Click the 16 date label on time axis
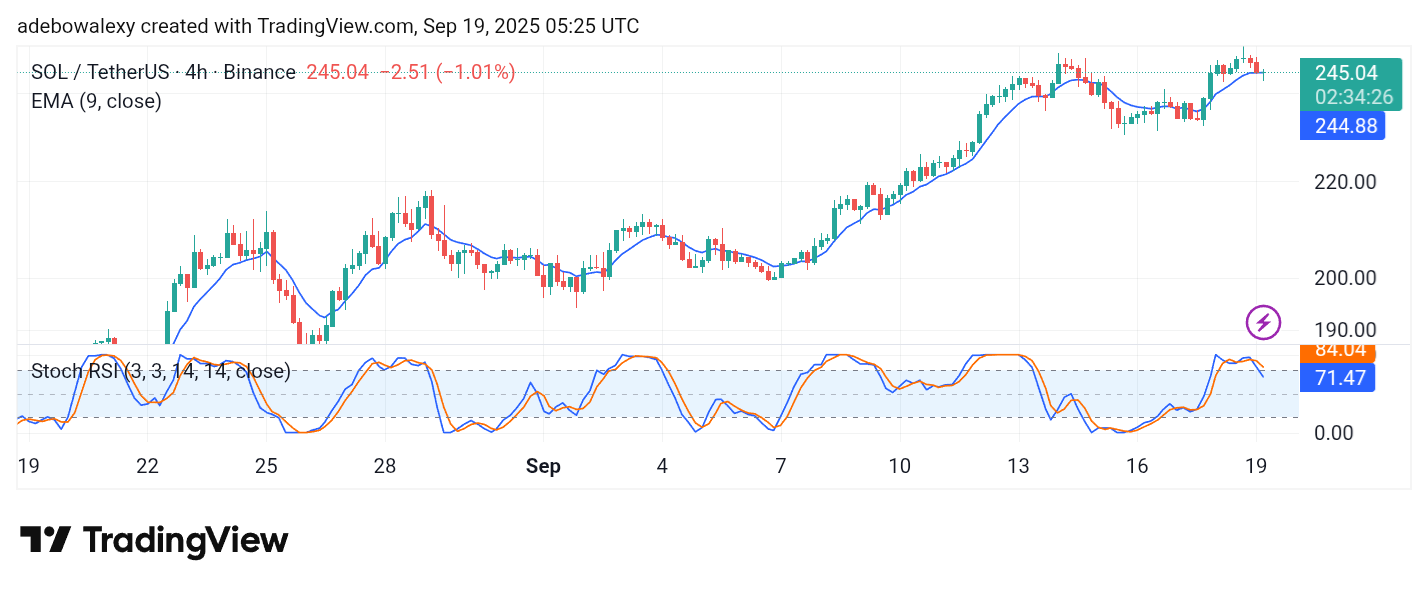 [1137, 466]
